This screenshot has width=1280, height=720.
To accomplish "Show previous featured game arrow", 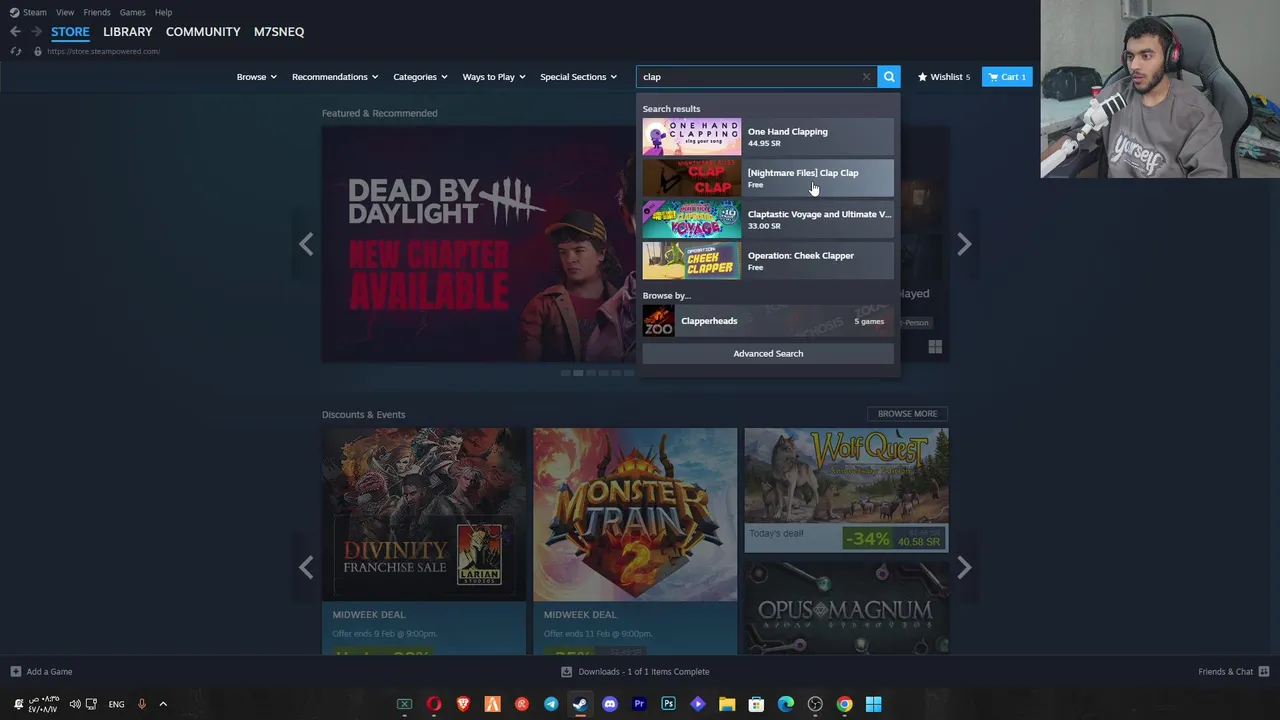I will click(x=306, y=244).
